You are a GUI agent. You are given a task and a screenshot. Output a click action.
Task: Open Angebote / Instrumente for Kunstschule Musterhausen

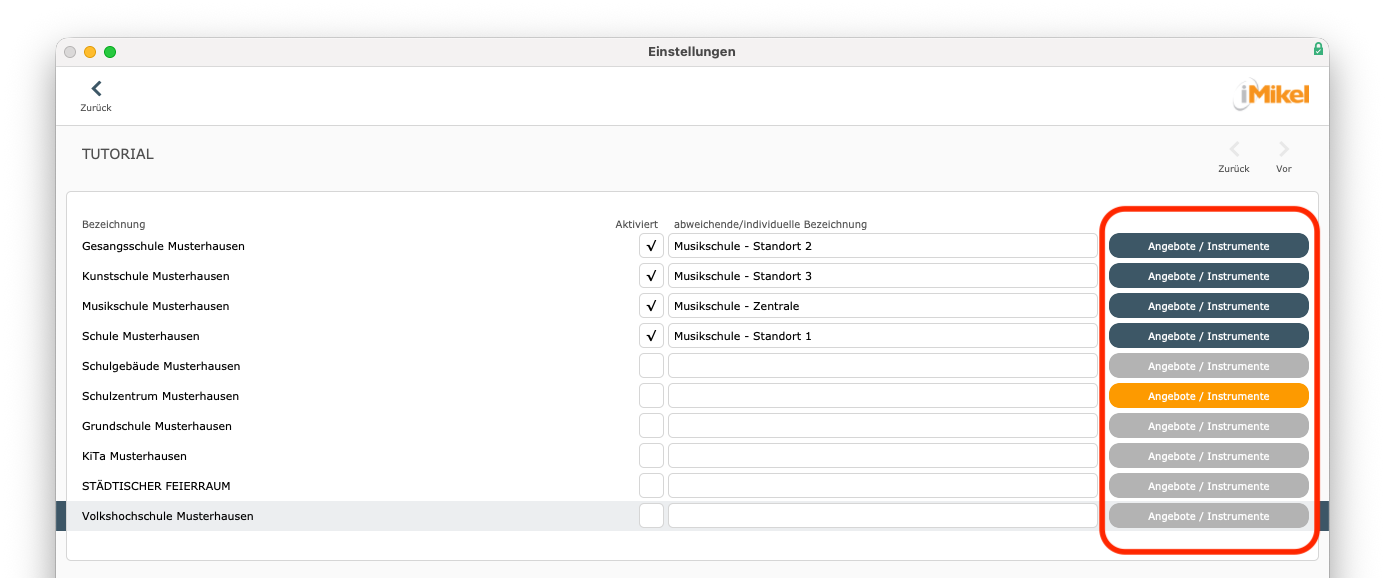coord(1208,276)
